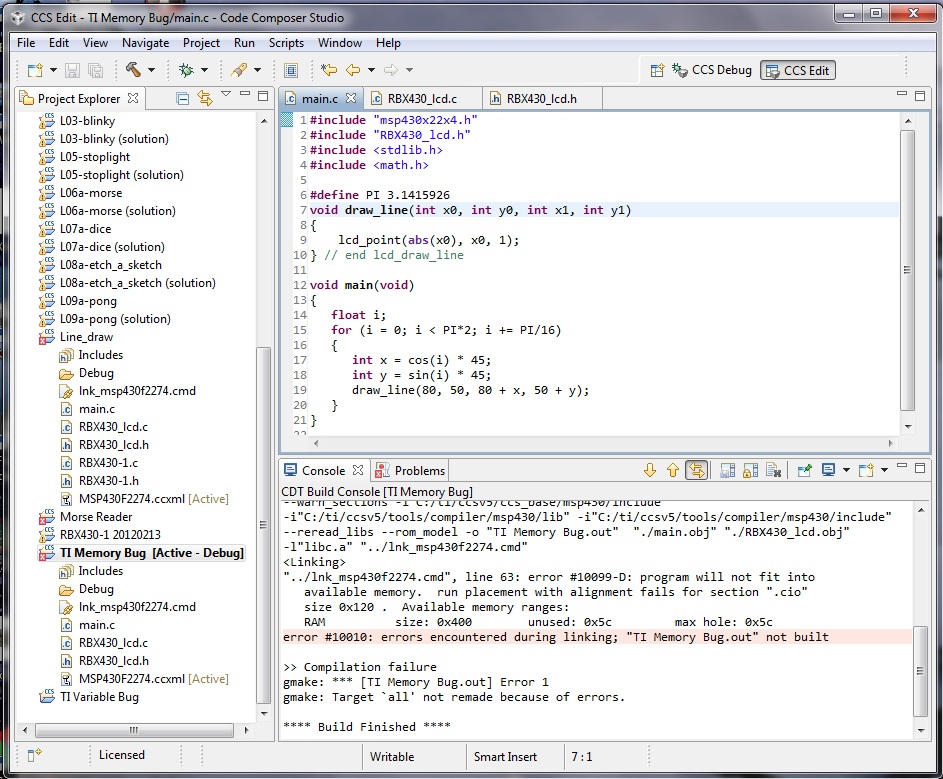Image resolution: width=943 pixels, height=779 pixels.
Task: Jump to previous error in Console
Action: point(672,470)
